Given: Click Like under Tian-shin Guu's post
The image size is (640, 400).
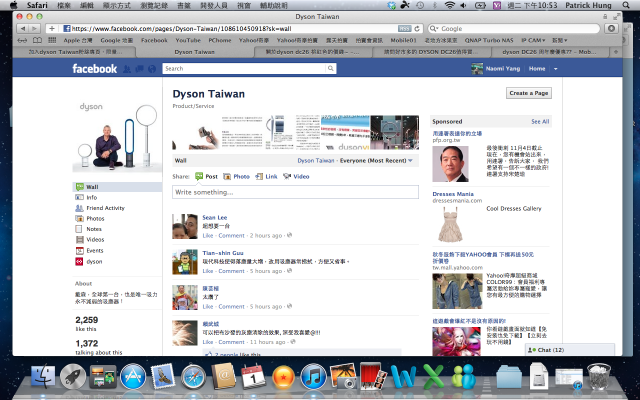Looking at the screenshot, I should click(208, 271).
